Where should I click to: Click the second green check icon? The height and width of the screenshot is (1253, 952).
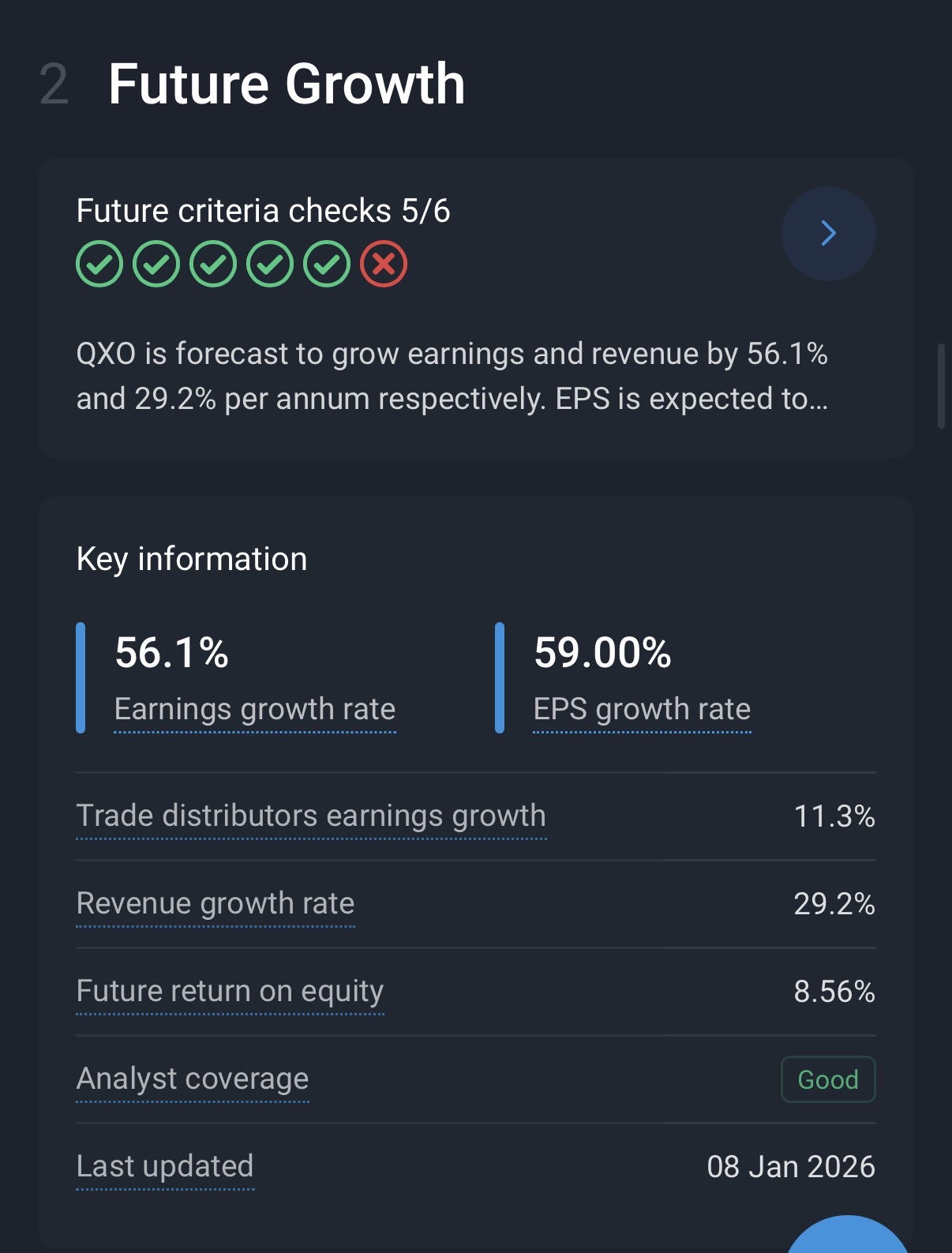(156, 264)
